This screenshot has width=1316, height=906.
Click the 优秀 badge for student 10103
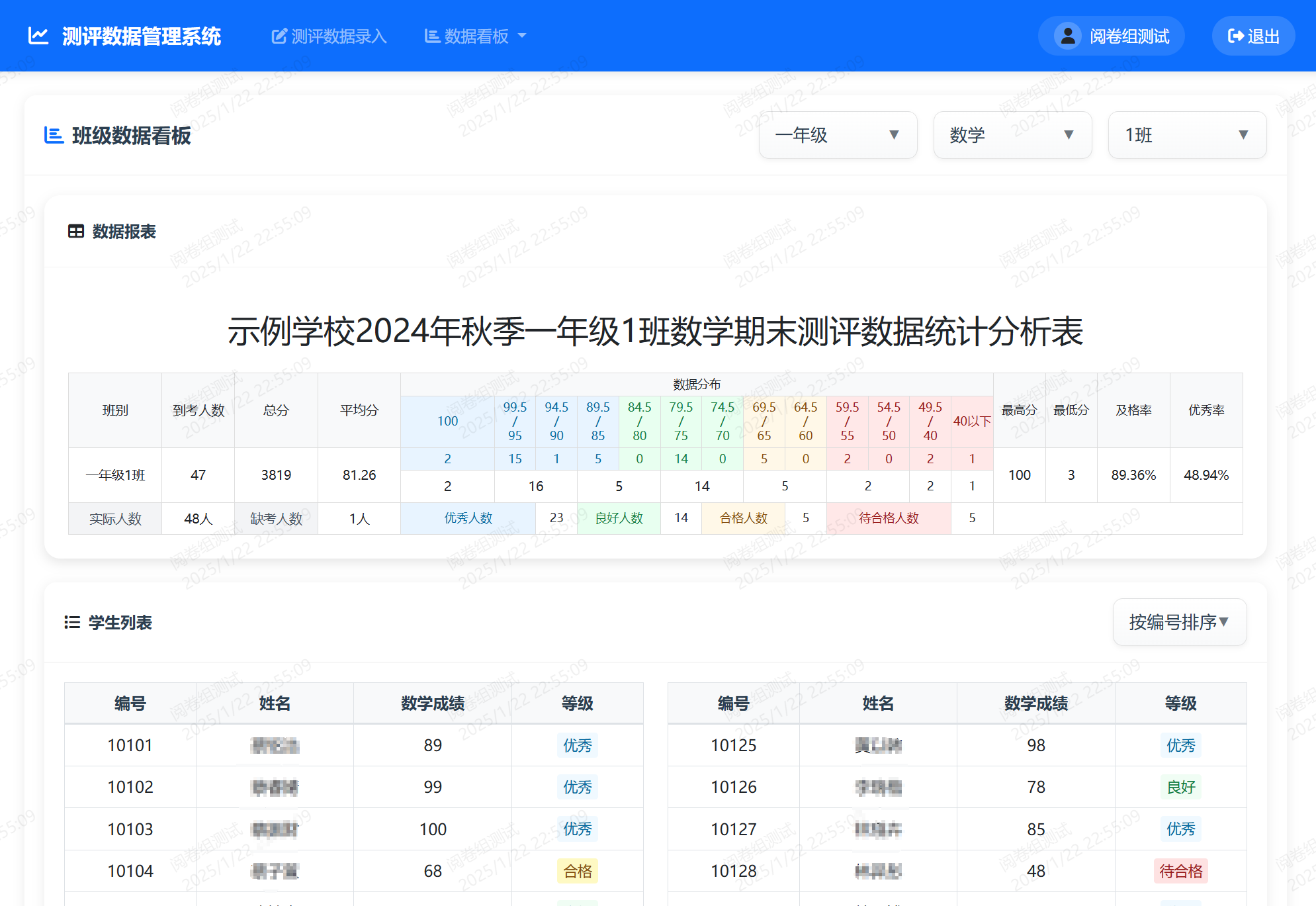click(x=577, y=829)
